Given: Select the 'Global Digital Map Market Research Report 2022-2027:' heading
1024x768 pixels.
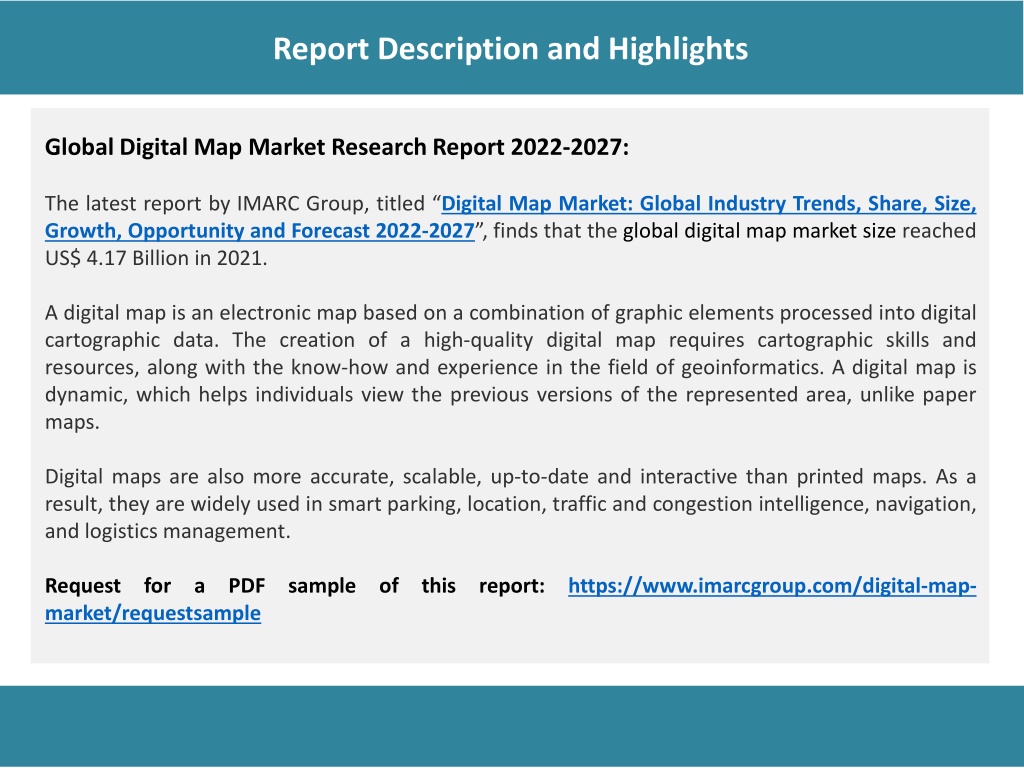Looking at the screenshot, I should pos(336,147).
